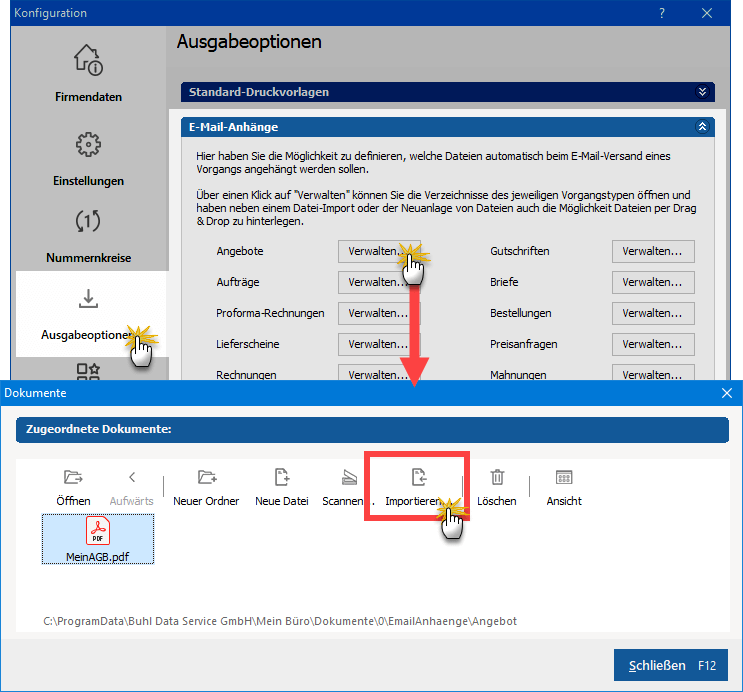The image size is (743, 692).
Task: Select the Einstellungen gear icon
Action: 88,147
